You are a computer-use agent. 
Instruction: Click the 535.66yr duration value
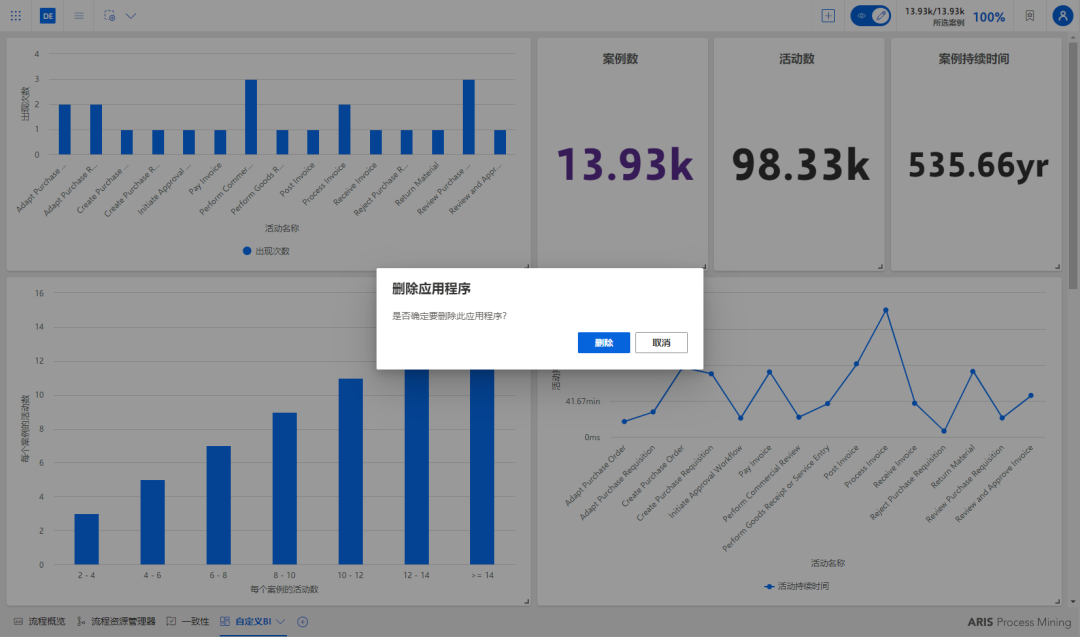pyautogui.click(x=978, y=165)
